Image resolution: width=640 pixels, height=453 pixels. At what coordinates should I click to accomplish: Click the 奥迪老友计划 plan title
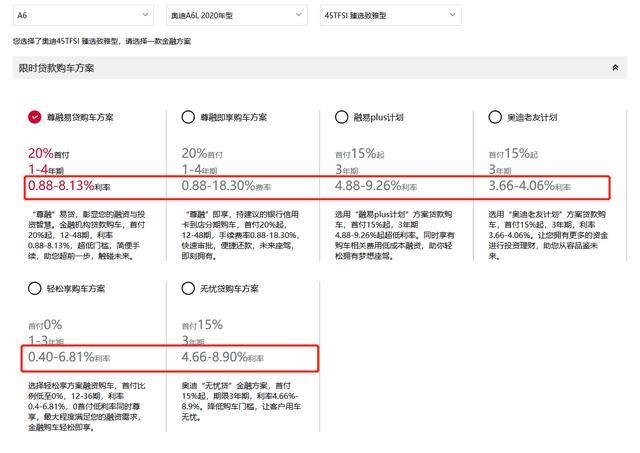click(532, 118)
